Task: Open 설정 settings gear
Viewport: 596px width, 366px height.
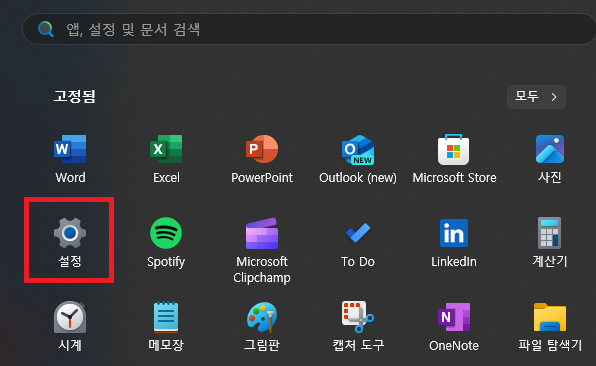Action: [70, 241]
